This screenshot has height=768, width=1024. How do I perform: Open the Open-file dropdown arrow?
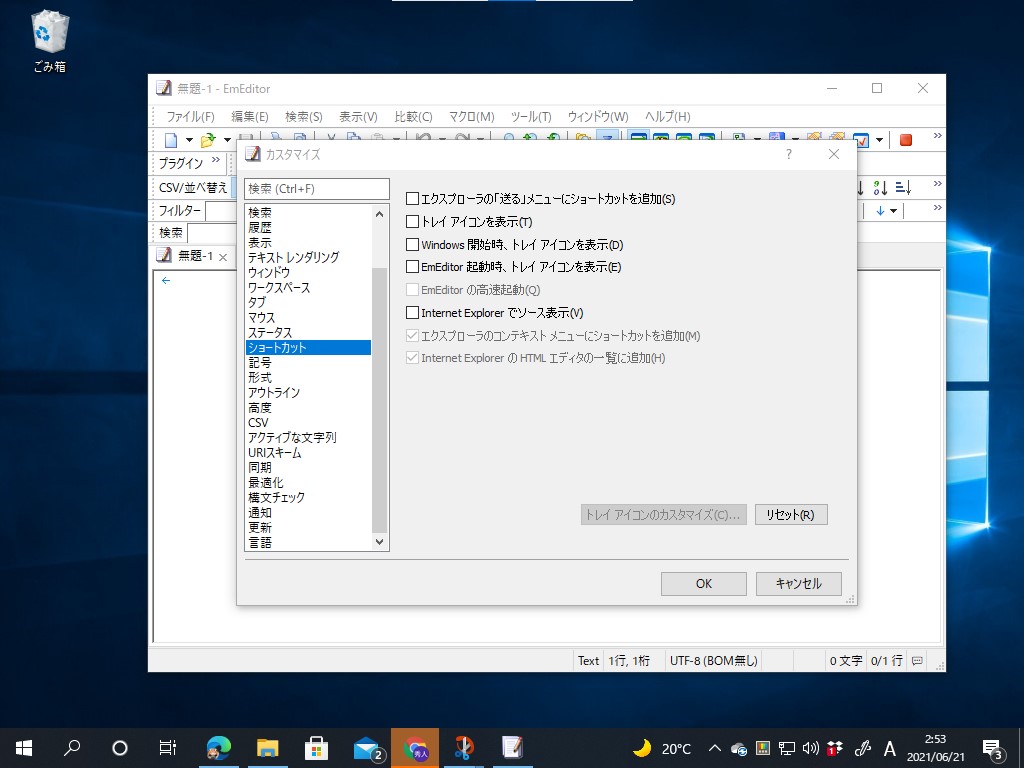pos(227,139)
